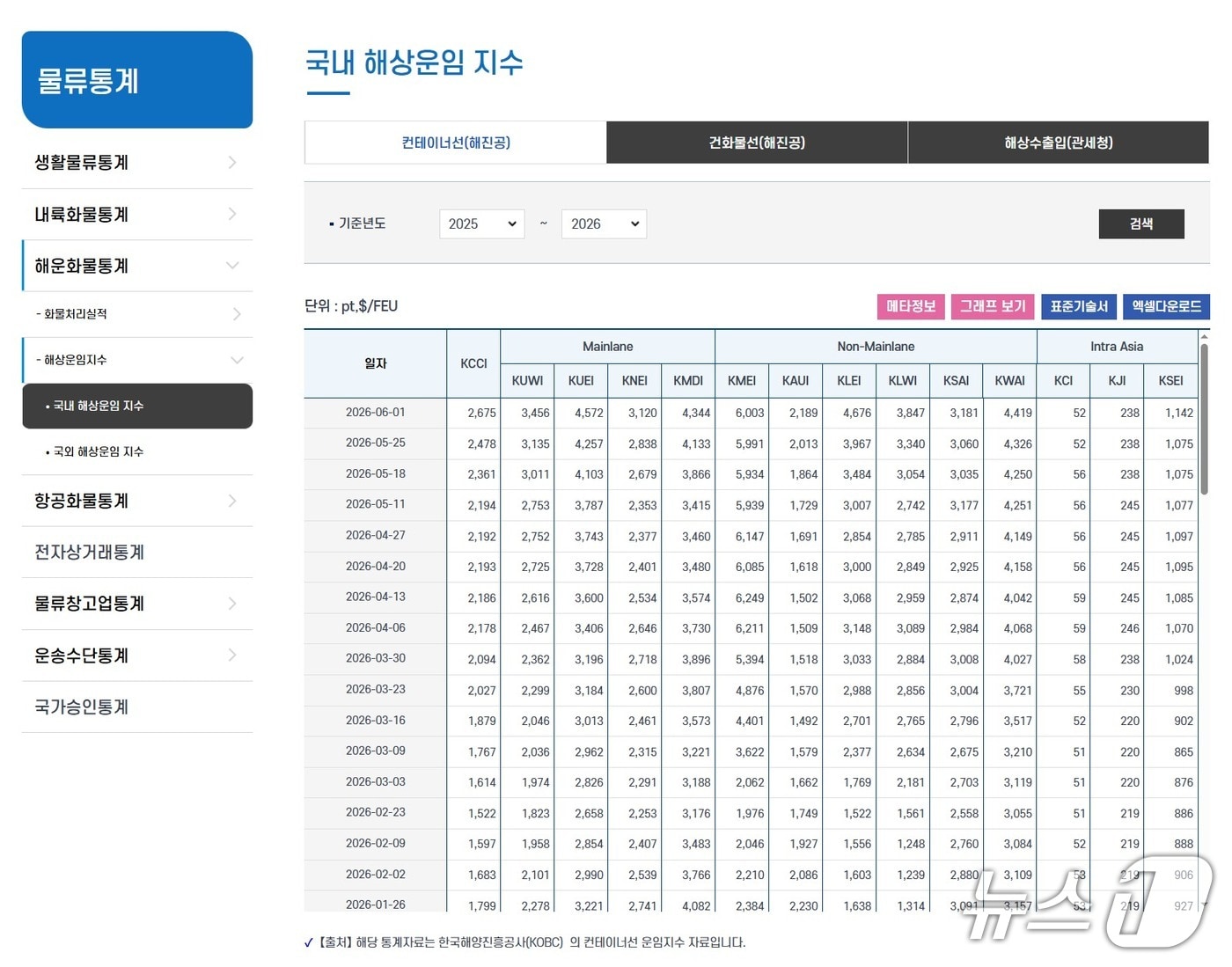1232x967 pixels.
Task: Click the KUWI column header
Action: (527, 380)
